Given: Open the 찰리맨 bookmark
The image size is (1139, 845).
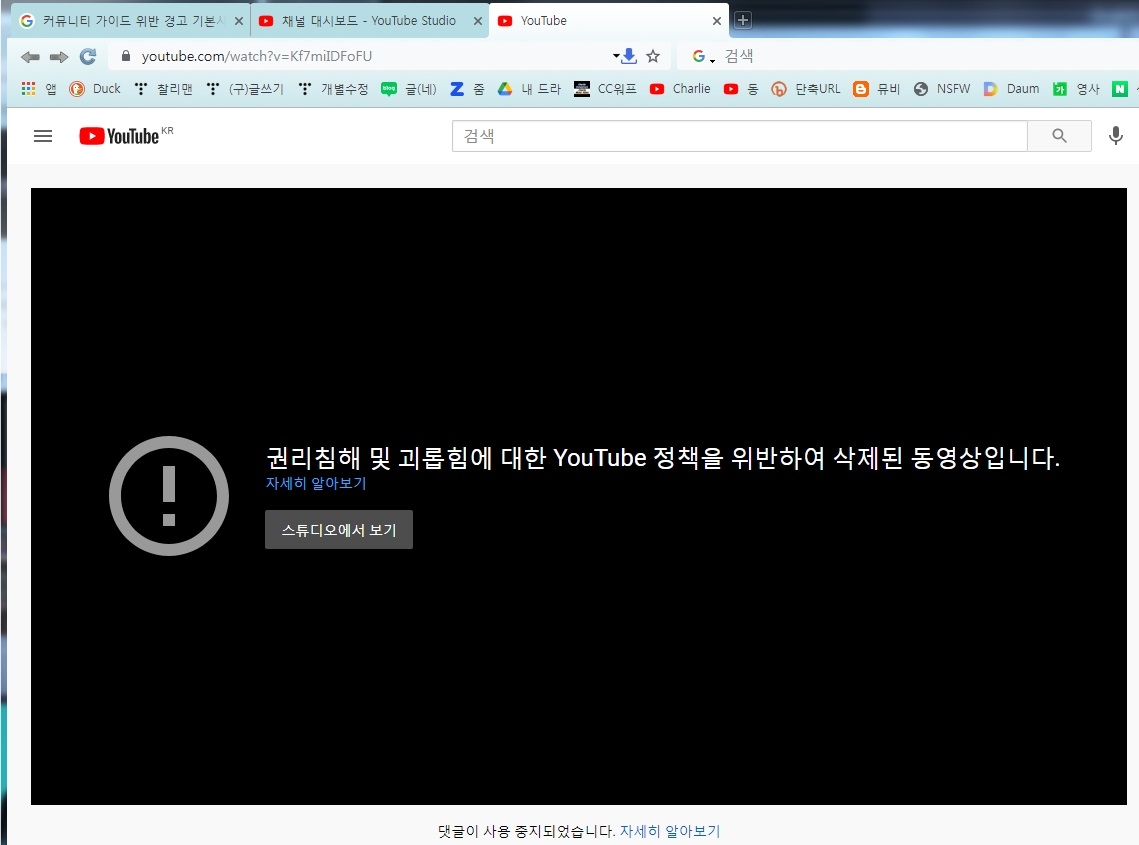Looking at the screenshot, I should click(x=163, y=89).
